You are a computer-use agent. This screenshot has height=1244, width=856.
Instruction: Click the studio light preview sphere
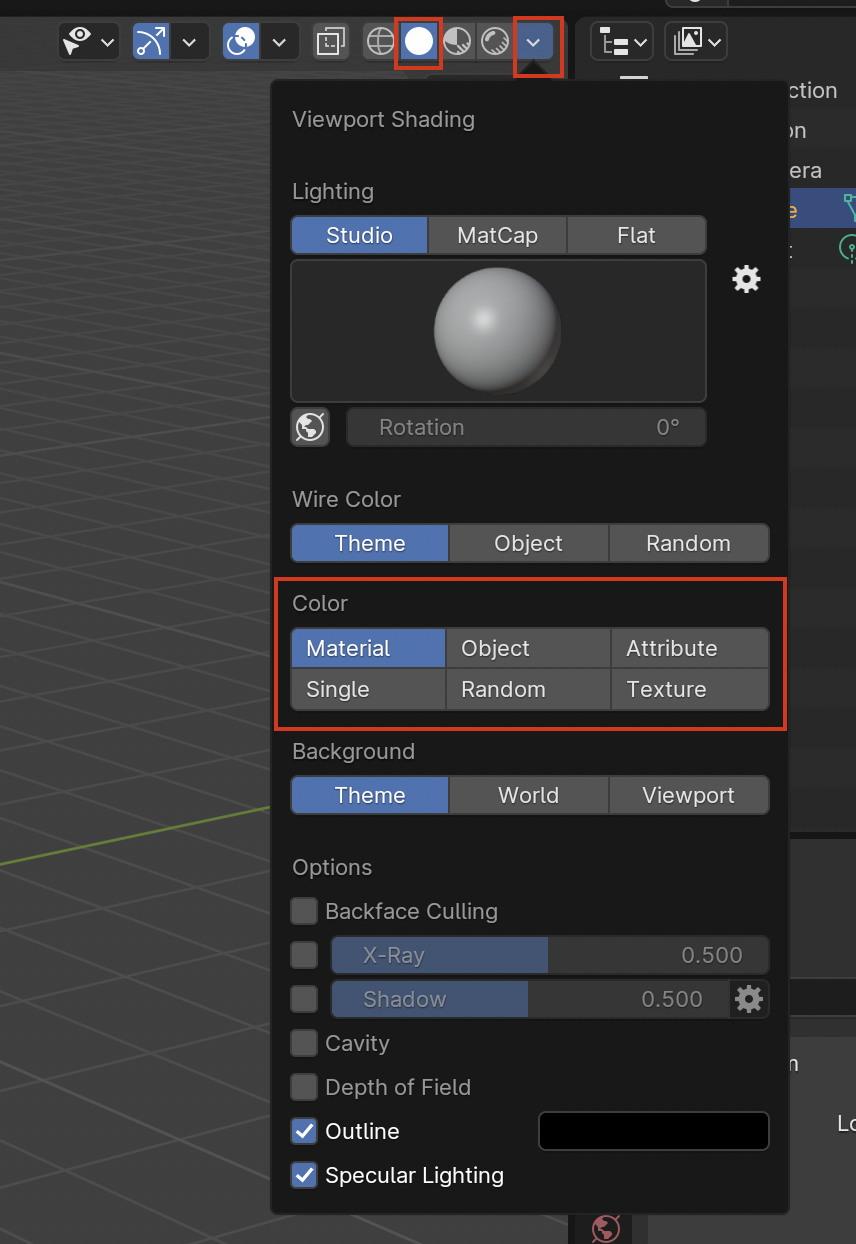click(x=498, y=331)
